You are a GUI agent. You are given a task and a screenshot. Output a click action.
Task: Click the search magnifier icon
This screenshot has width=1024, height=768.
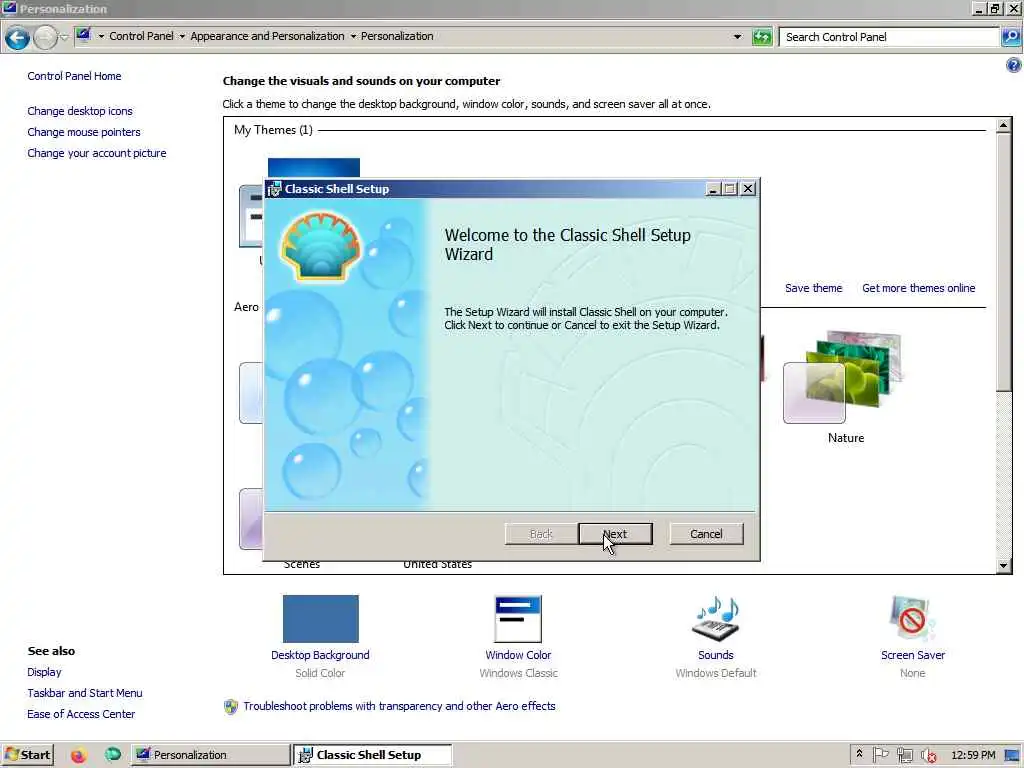(x=1011, y=37)
